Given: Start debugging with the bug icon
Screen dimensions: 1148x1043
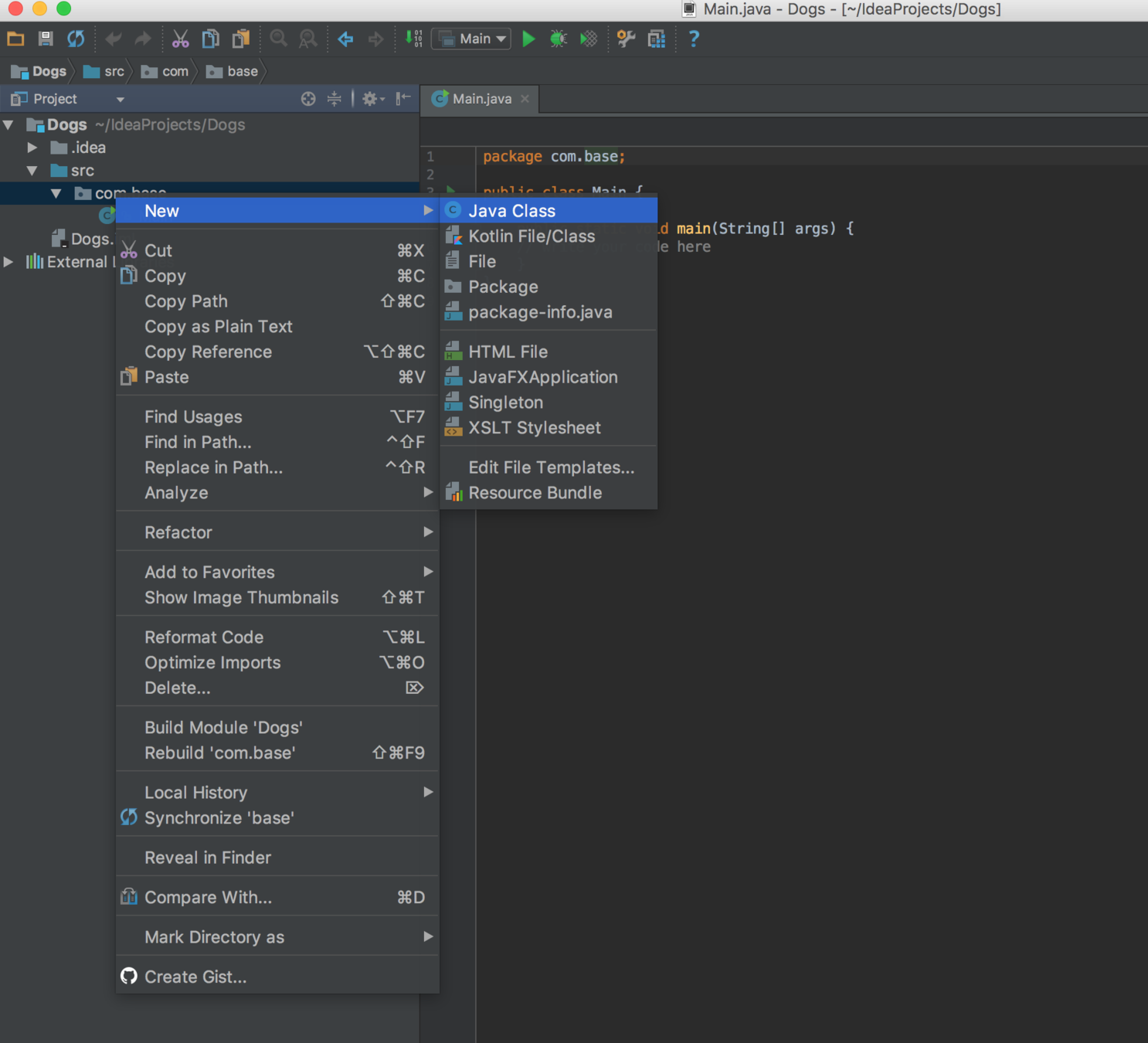Looking at the screenshot, I should pos(558,39).
